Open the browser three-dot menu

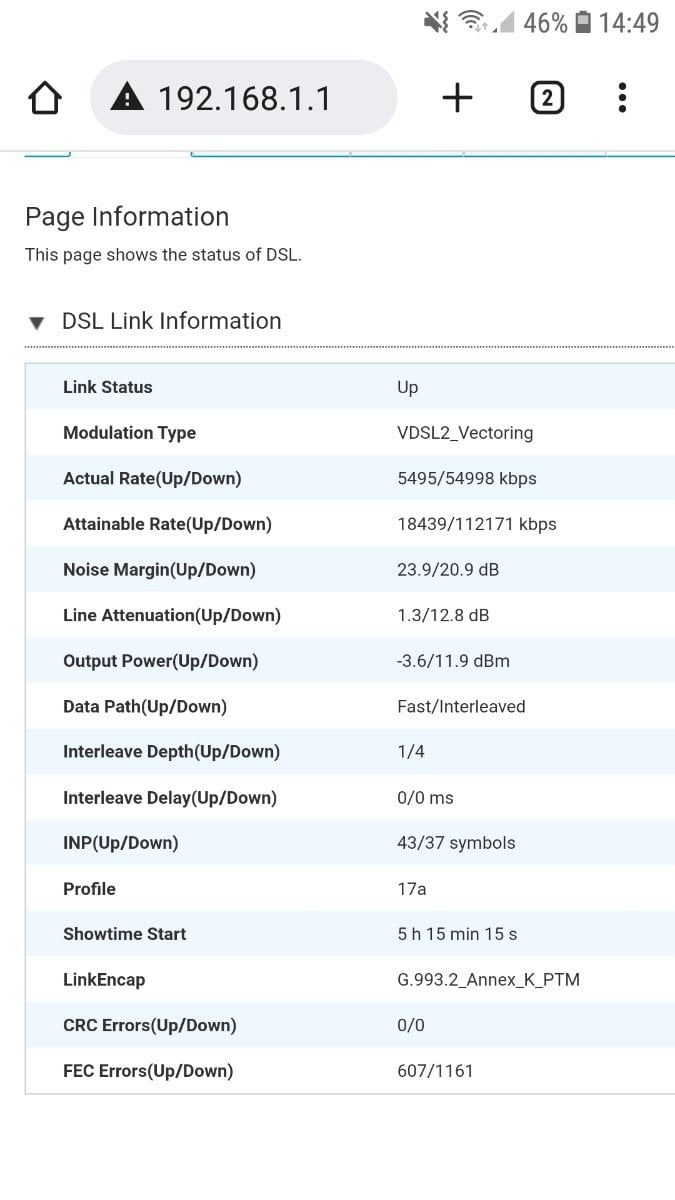pyautogui.click(x=622, y=98)
